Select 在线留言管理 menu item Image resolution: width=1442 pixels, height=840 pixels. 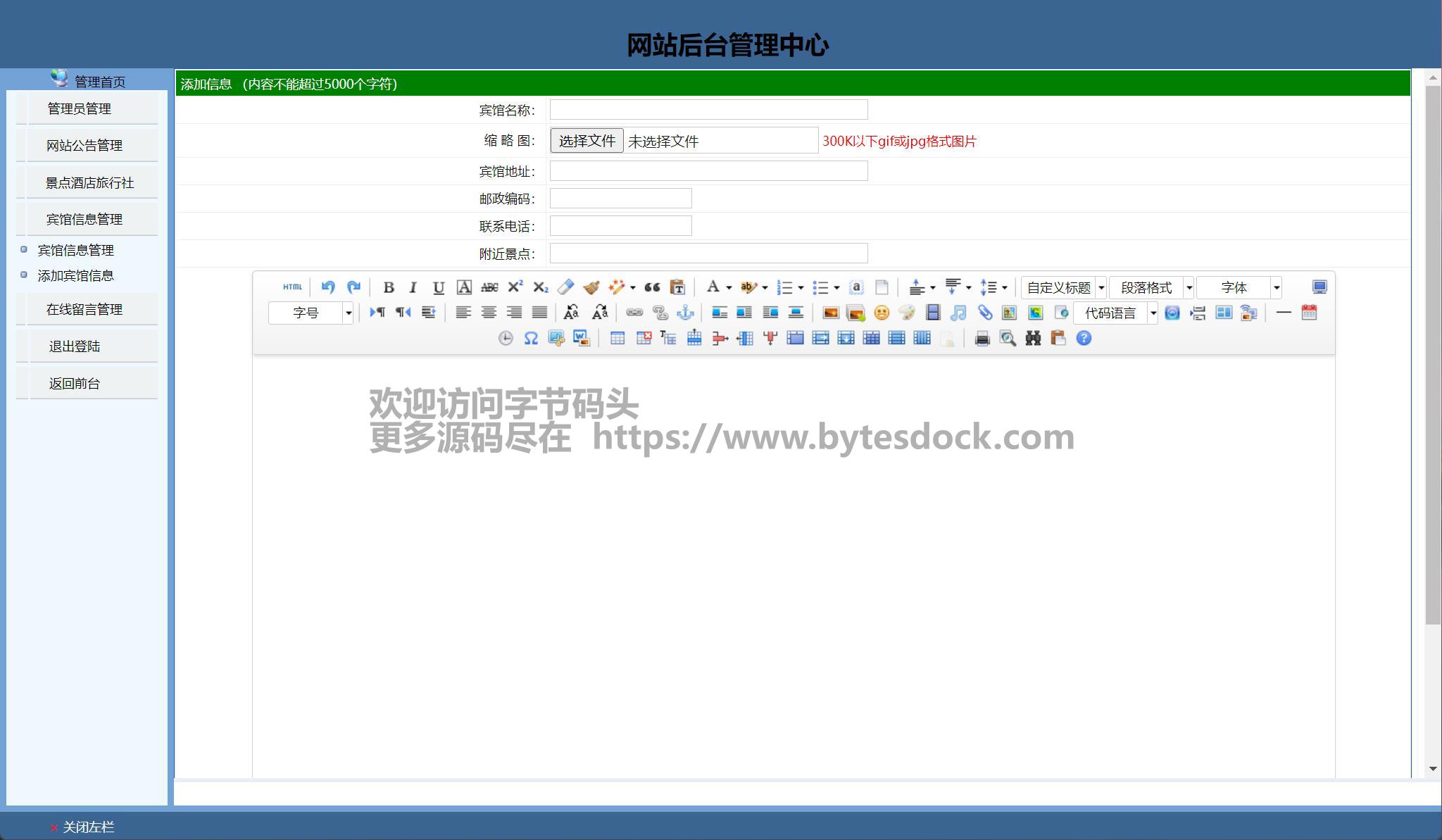coord(84,310)
